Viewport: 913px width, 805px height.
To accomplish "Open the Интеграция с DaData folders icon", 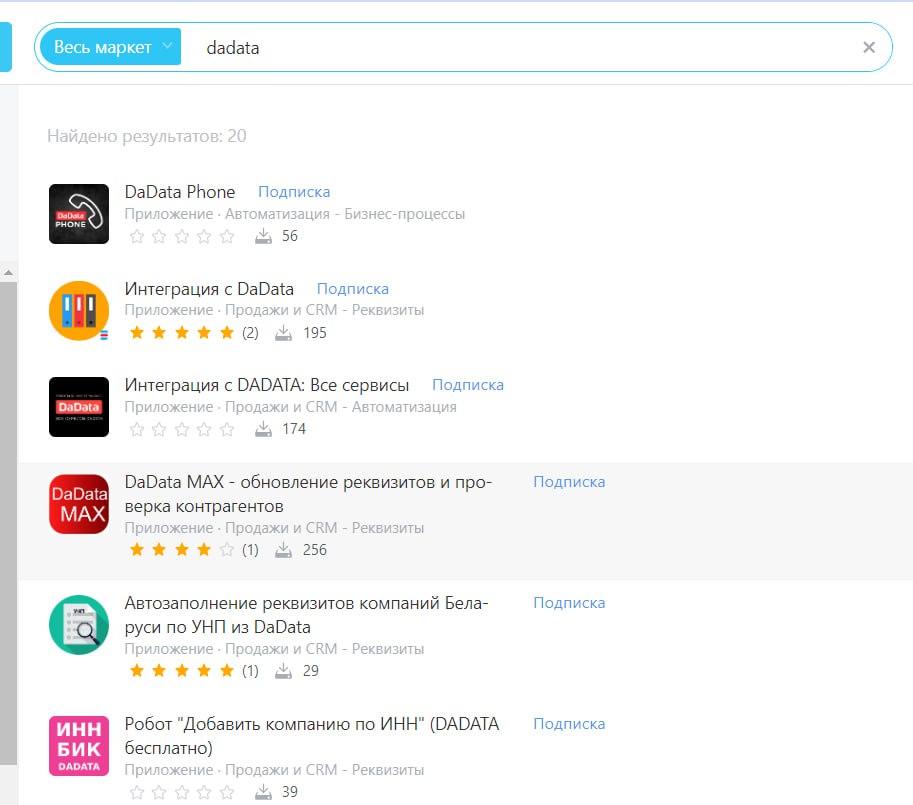I will click(79, 310).
